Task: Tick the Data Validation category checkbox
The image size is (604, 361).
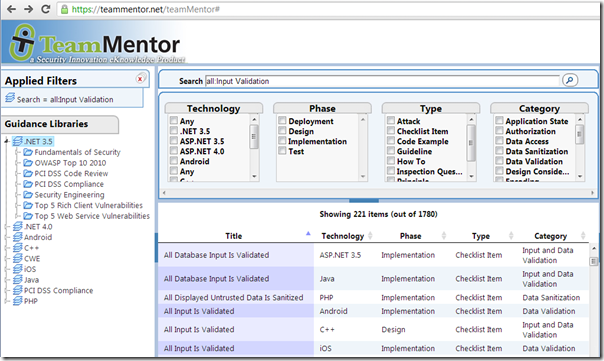Action: coord(500,161)
